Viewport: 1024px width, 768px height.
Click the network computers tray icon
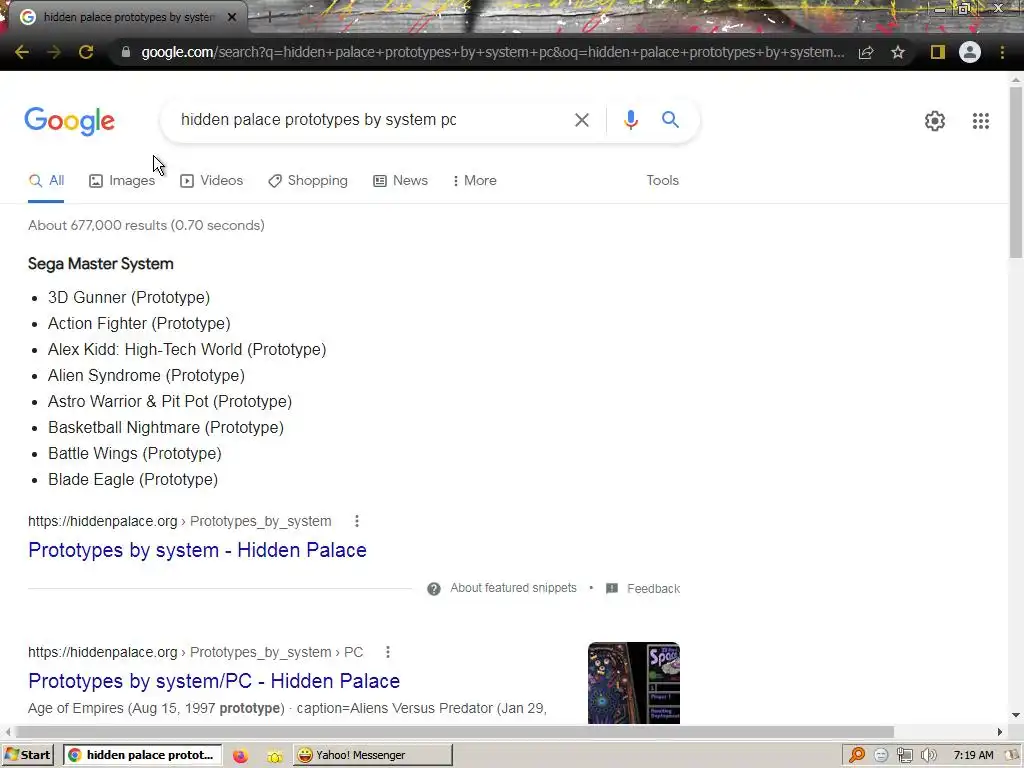click(x=904, y=755)
